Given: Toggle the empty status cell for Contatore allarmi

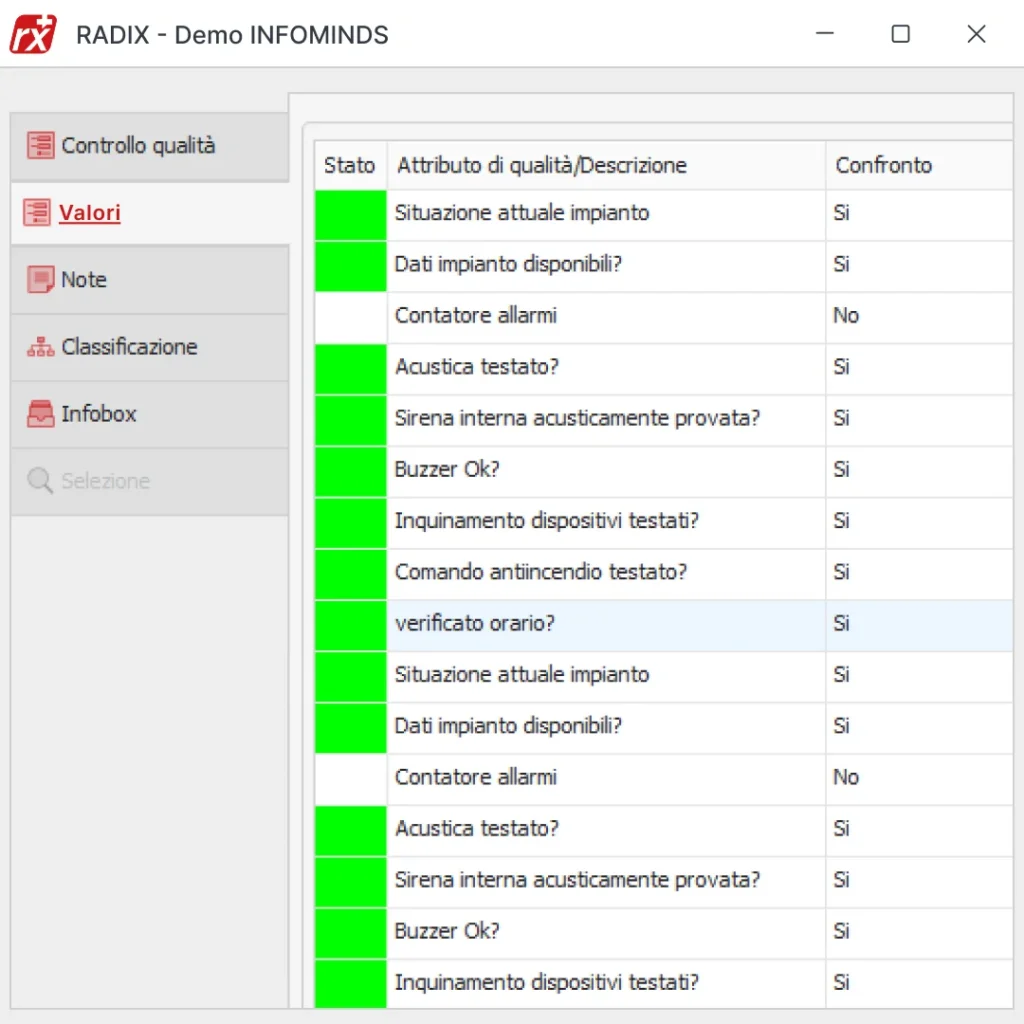Looking at the screenshot, I should click(x=350, y=316).
